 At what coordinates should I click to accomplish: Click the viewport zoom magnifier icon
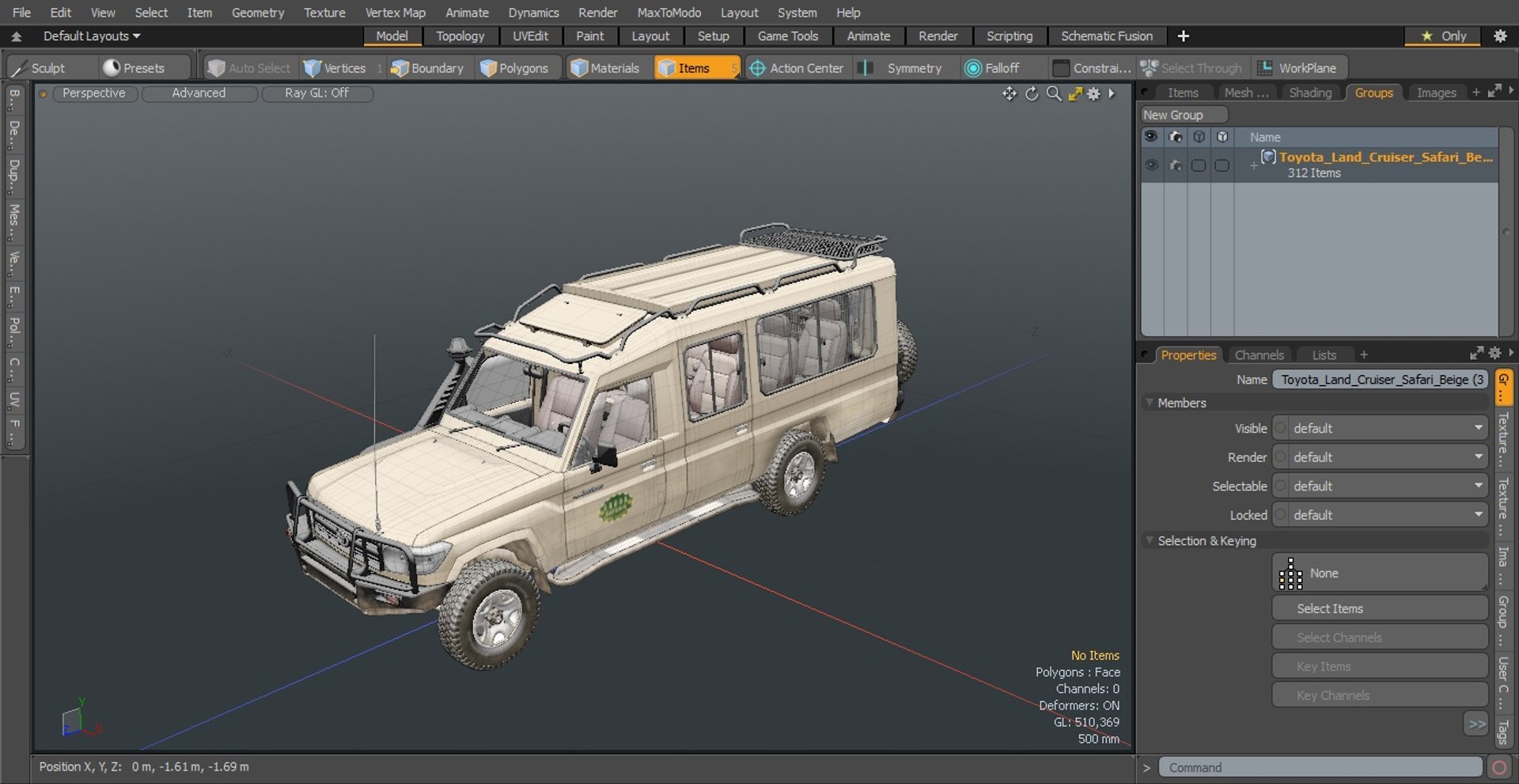pos(1054,94)
